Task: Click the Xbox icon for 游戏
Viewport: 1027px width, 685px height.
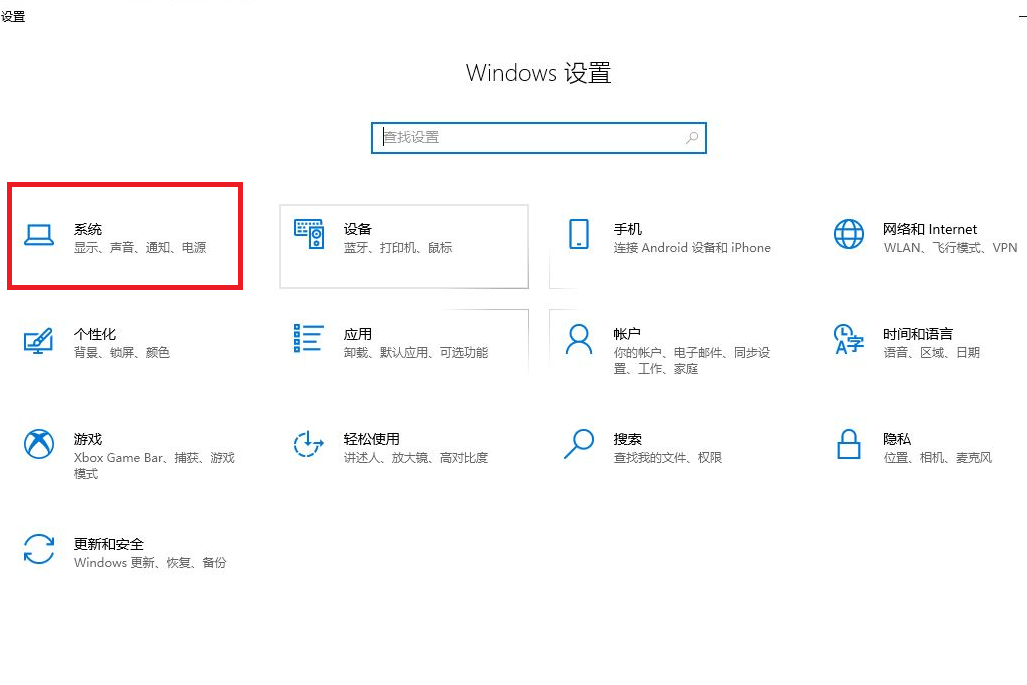Action: tap(39, 444)
